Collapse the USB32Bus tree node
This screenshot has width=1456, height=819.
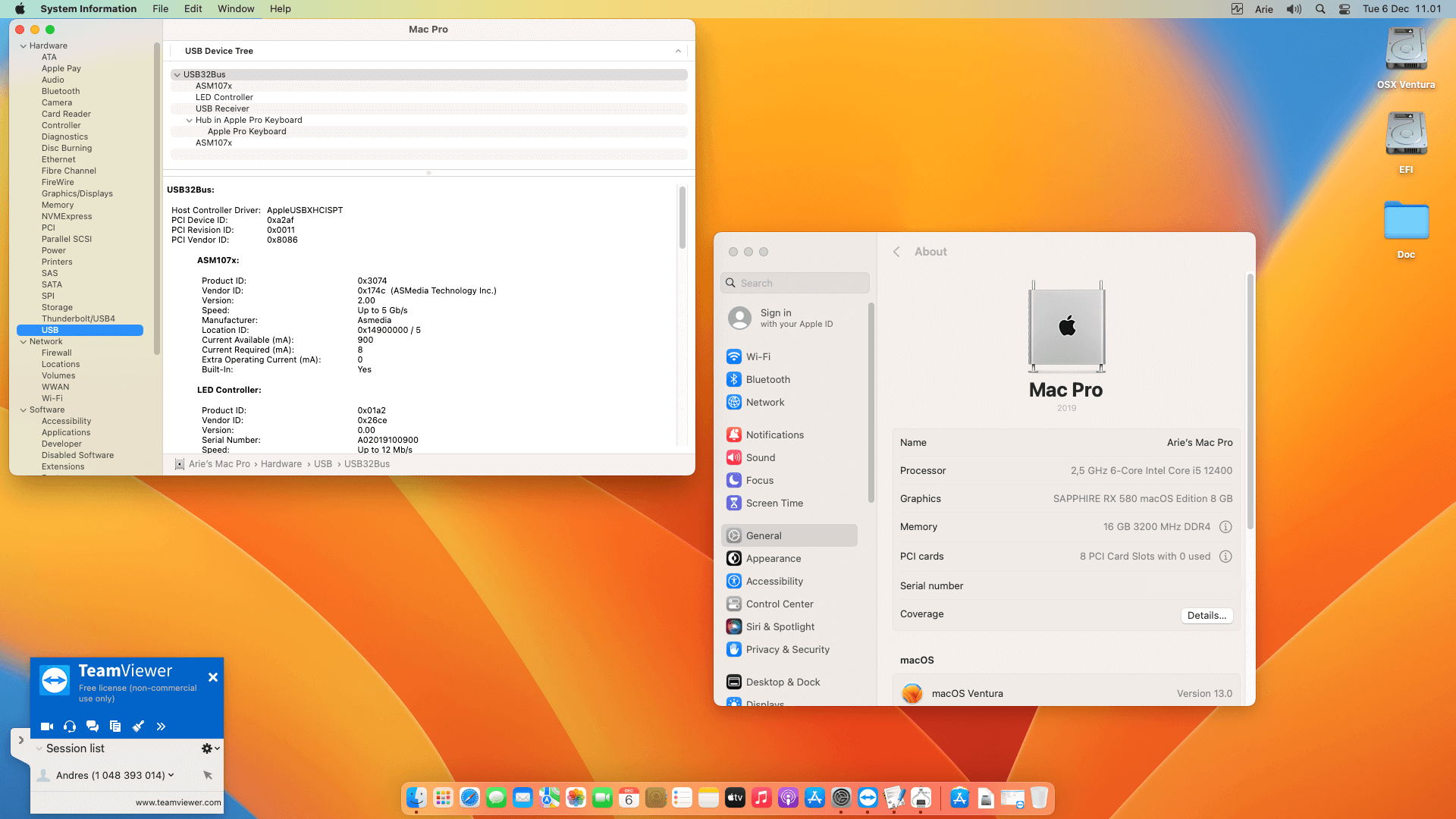[177, 74]
